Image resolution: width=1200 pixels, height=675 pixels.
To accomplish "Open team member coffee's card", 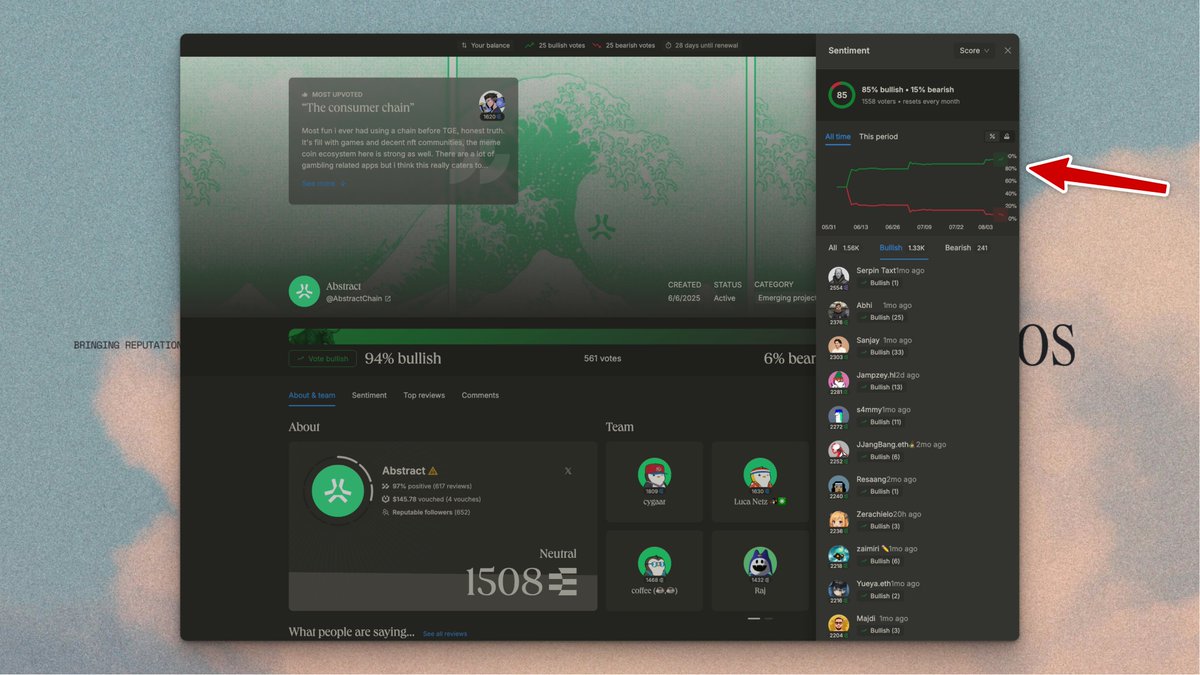I will (x=654, y=571).
